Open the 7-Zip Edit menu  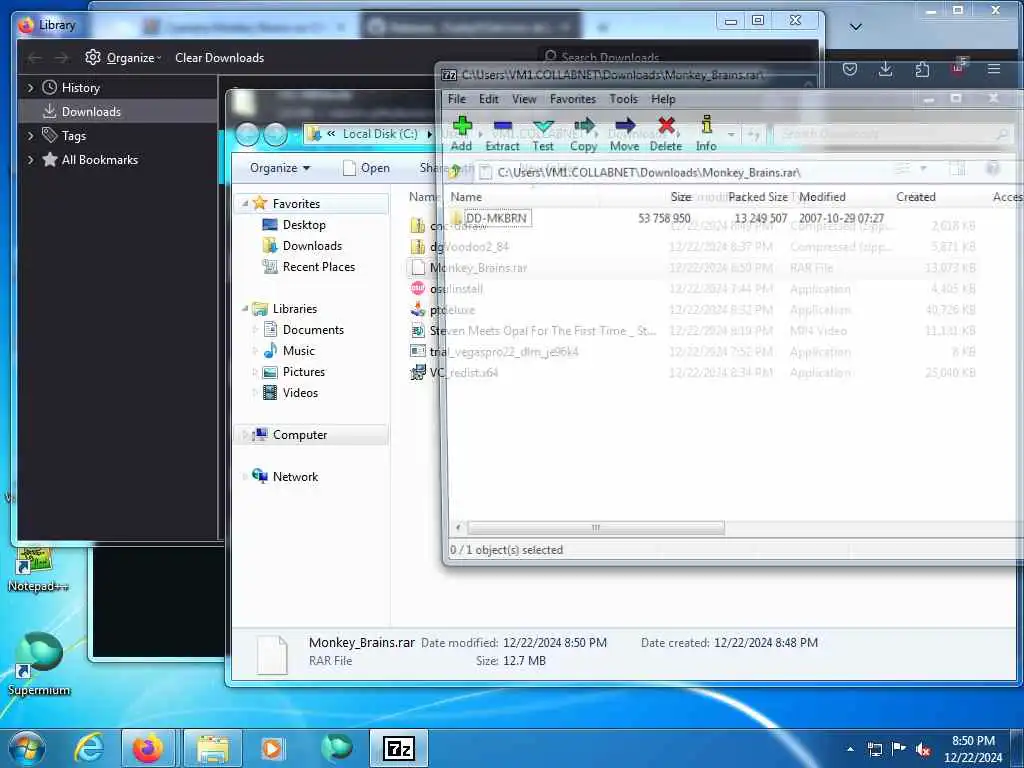pos(488,99)
